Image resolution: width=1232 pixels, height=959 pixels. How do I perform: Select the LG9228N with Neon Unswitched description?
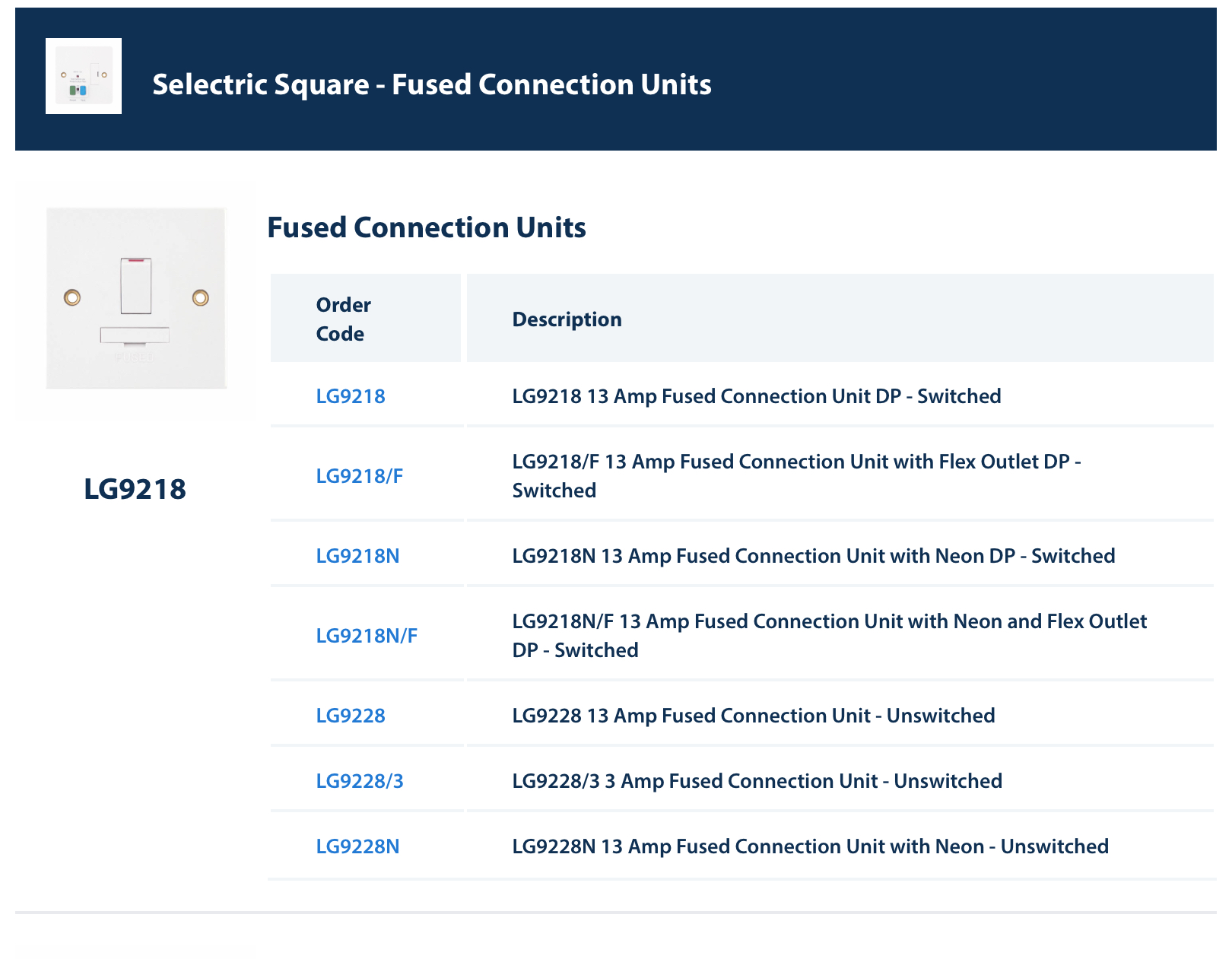tap(811, 846)
